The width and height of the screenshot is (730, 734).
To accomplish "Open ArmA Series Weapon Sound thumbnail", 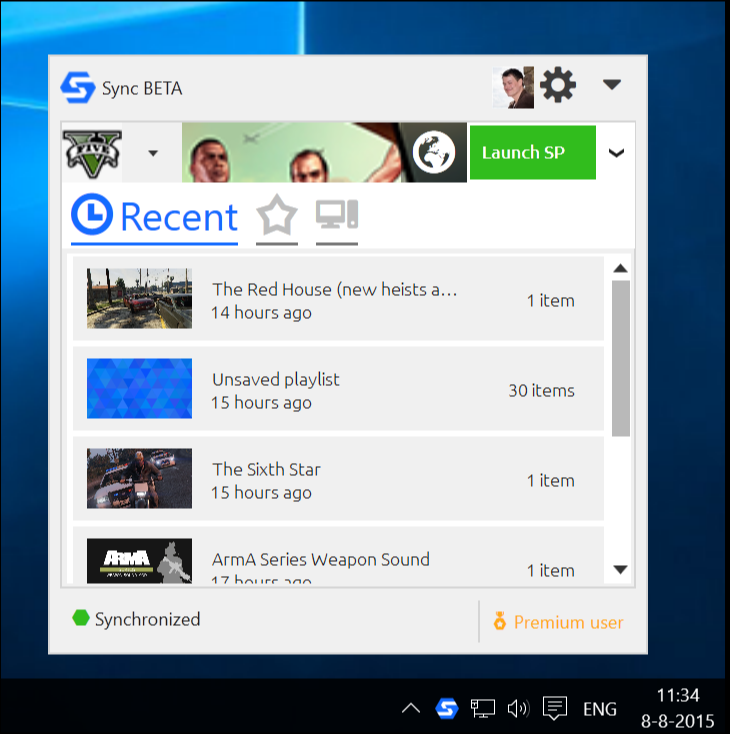I will pyautogui.click(x=139, y=561).
